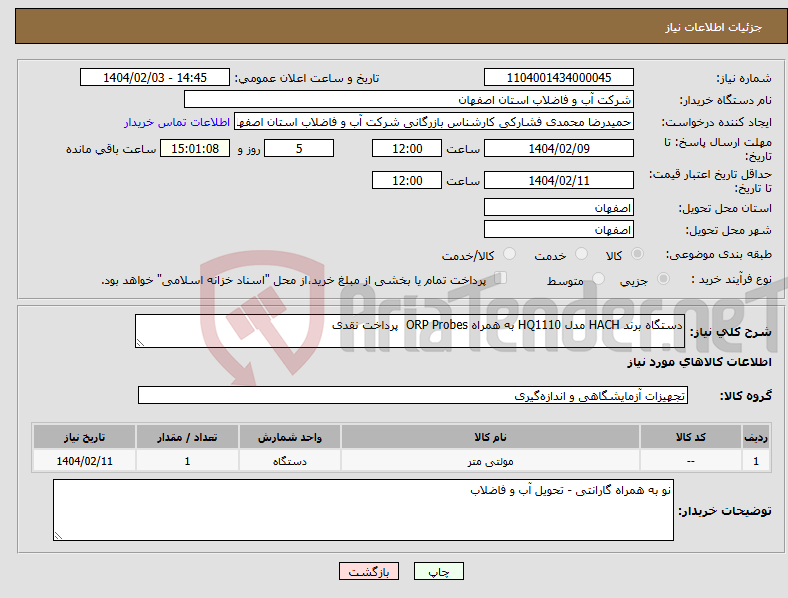This screenshot has width=788, height=598.
Task: Click the price validity time field 12:00
Action: click(x=407, y=180)
